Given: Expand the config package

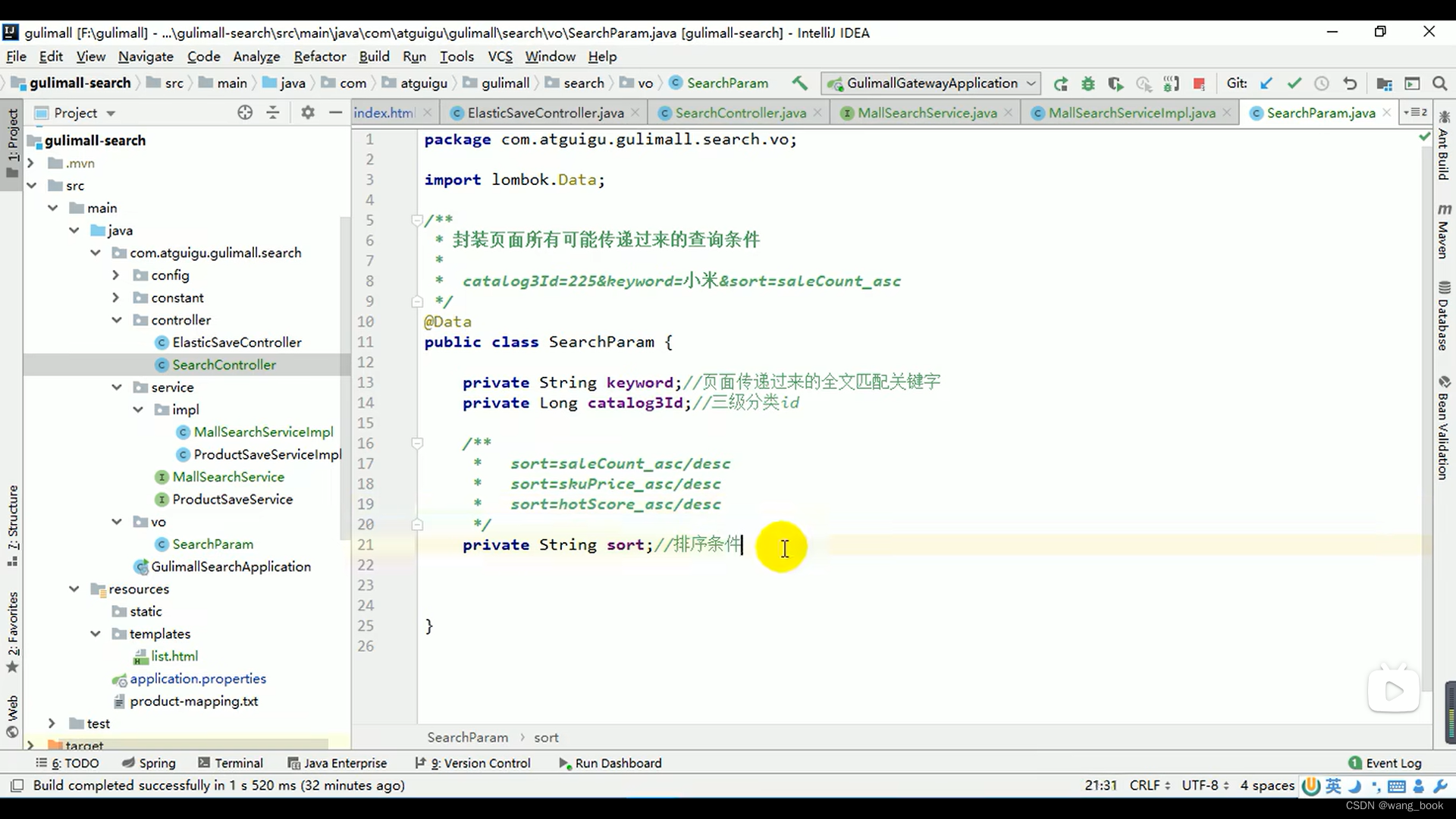Looking at the screenshot, I should pyautogui.click(x=116, y=275).
